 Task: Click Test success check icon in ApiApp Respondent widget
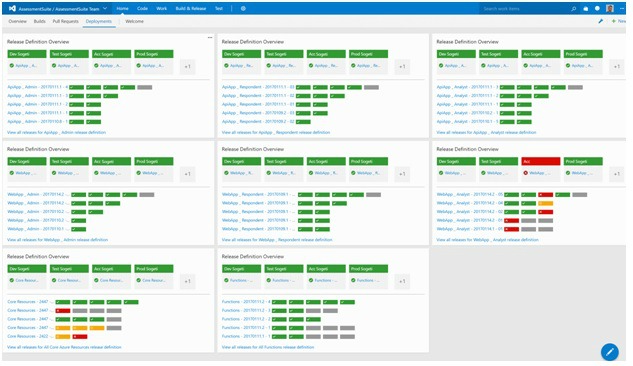(x=268, y=65)
